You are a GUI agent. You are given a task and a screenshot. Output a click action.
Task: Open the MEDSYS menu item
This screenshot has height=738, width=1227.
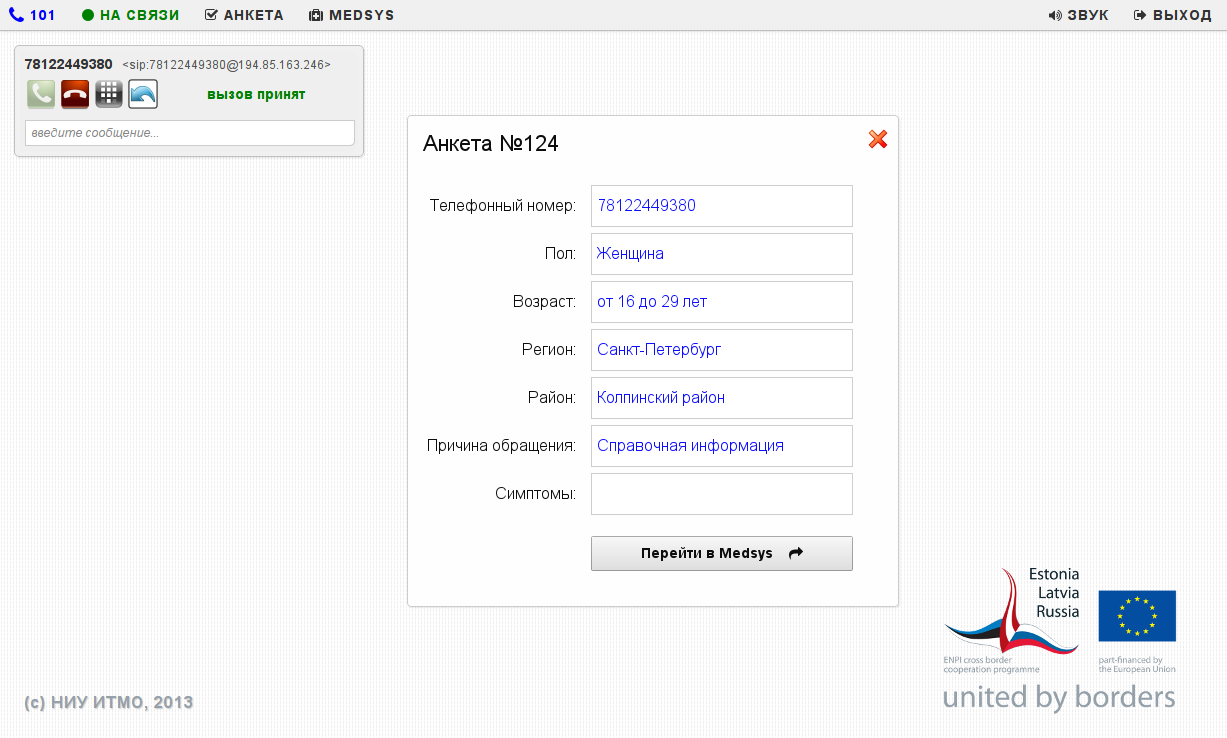pyautogui.click(x=352, y=15)
